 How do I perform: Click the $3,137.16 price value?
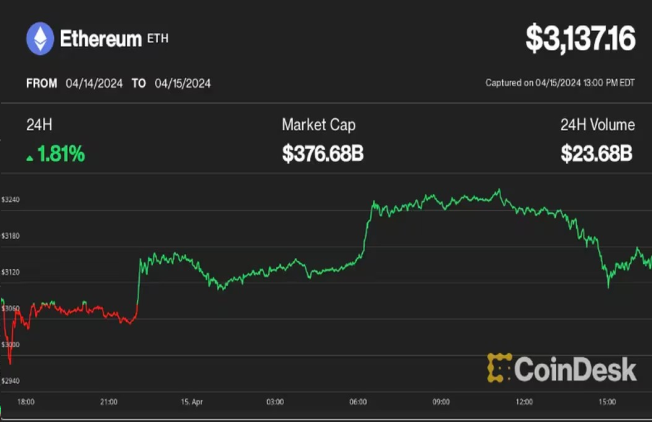point(580,39)
